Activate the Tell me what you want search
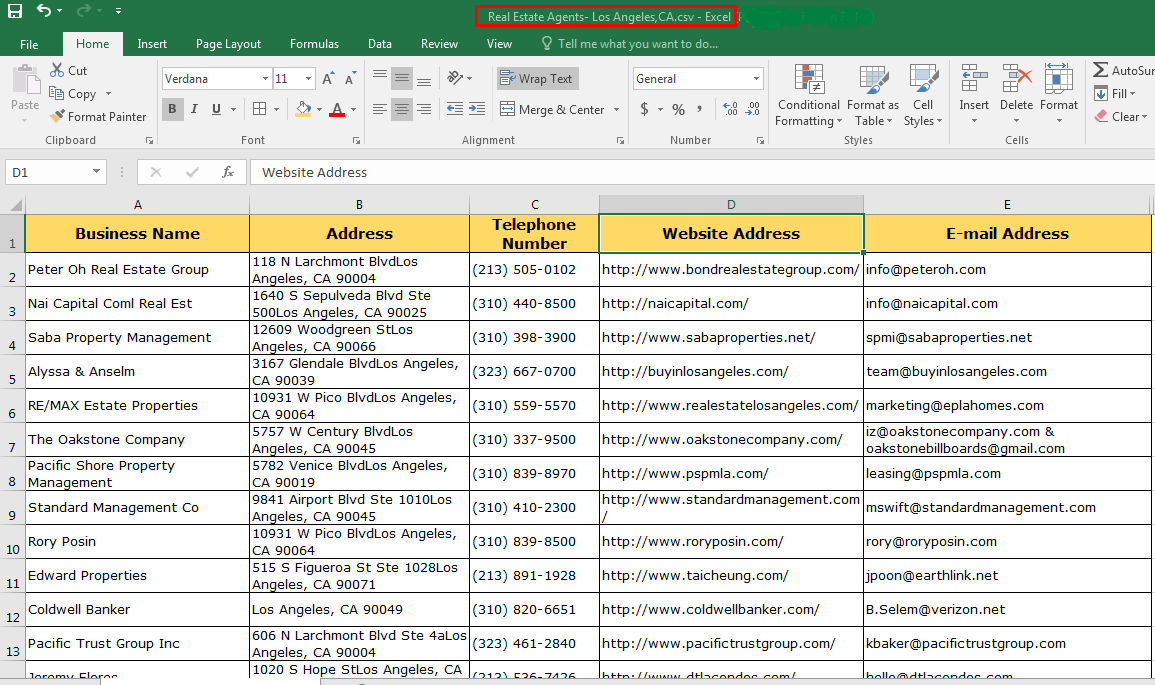The height and width of the screenshot is (685, 1155). [630, 44]
